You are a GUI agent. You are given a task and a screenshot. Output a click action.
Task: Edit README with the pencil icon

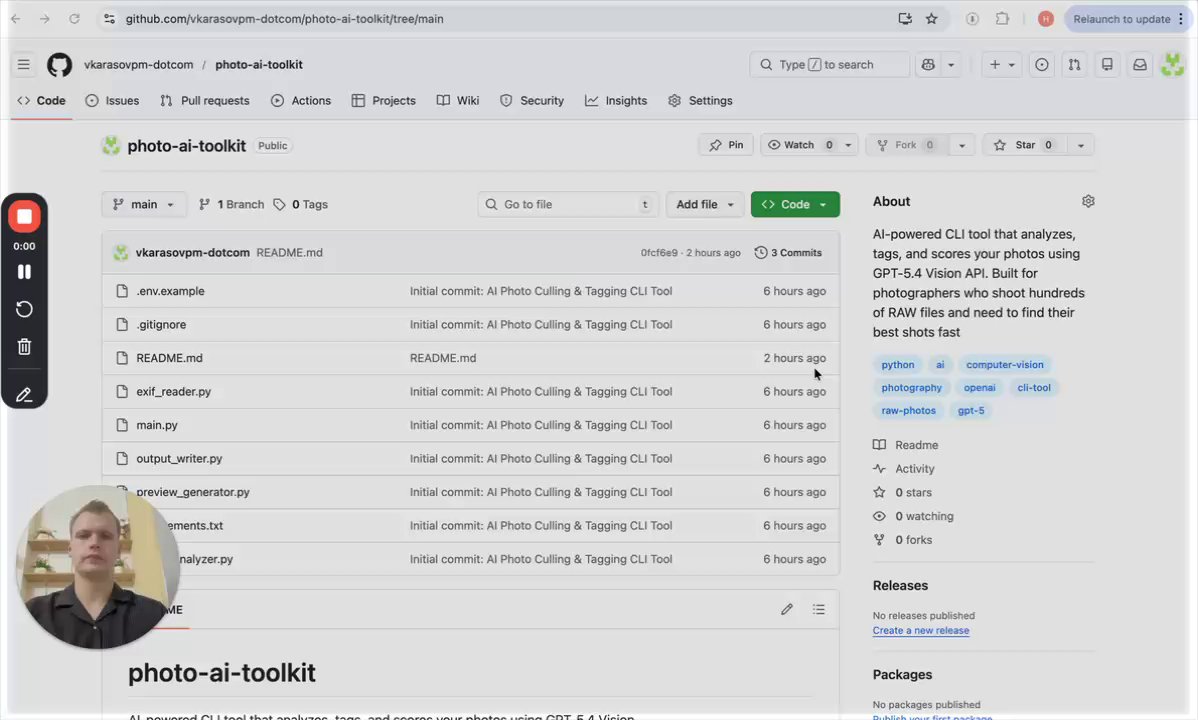(787, 609)
